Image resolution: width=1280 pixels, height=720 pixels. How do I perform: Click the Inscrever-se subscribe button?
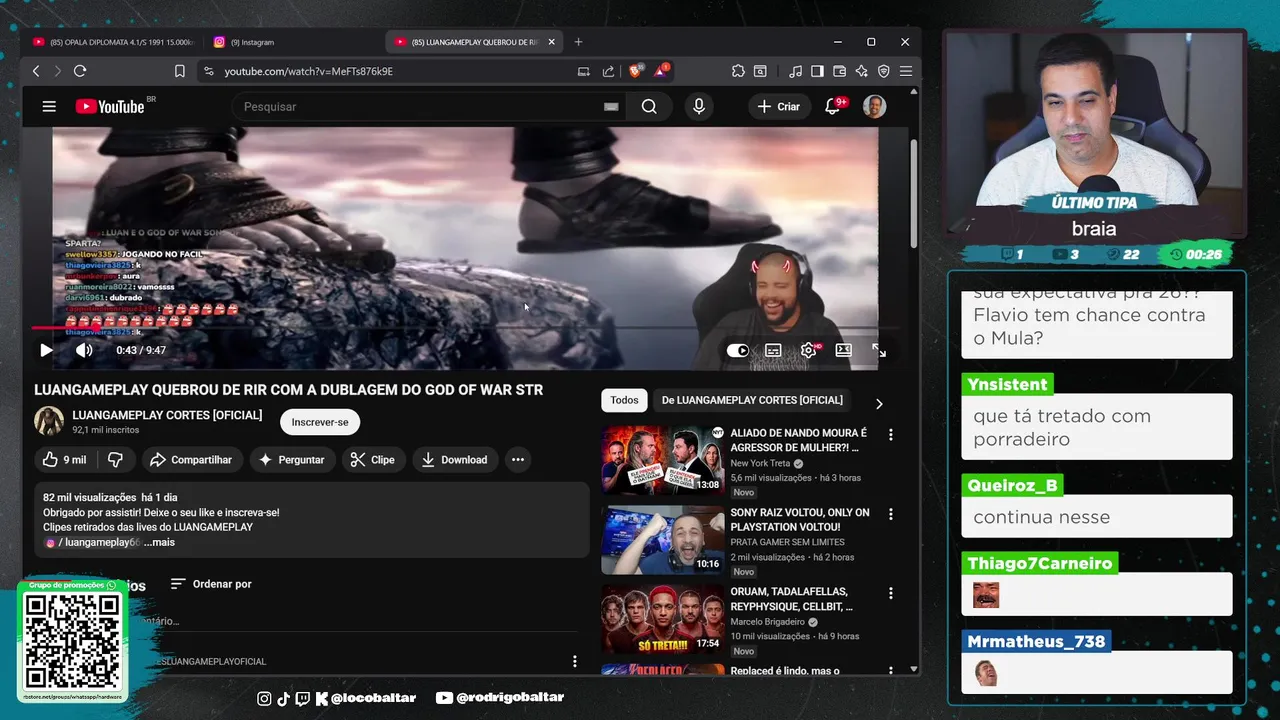[320, 422]
